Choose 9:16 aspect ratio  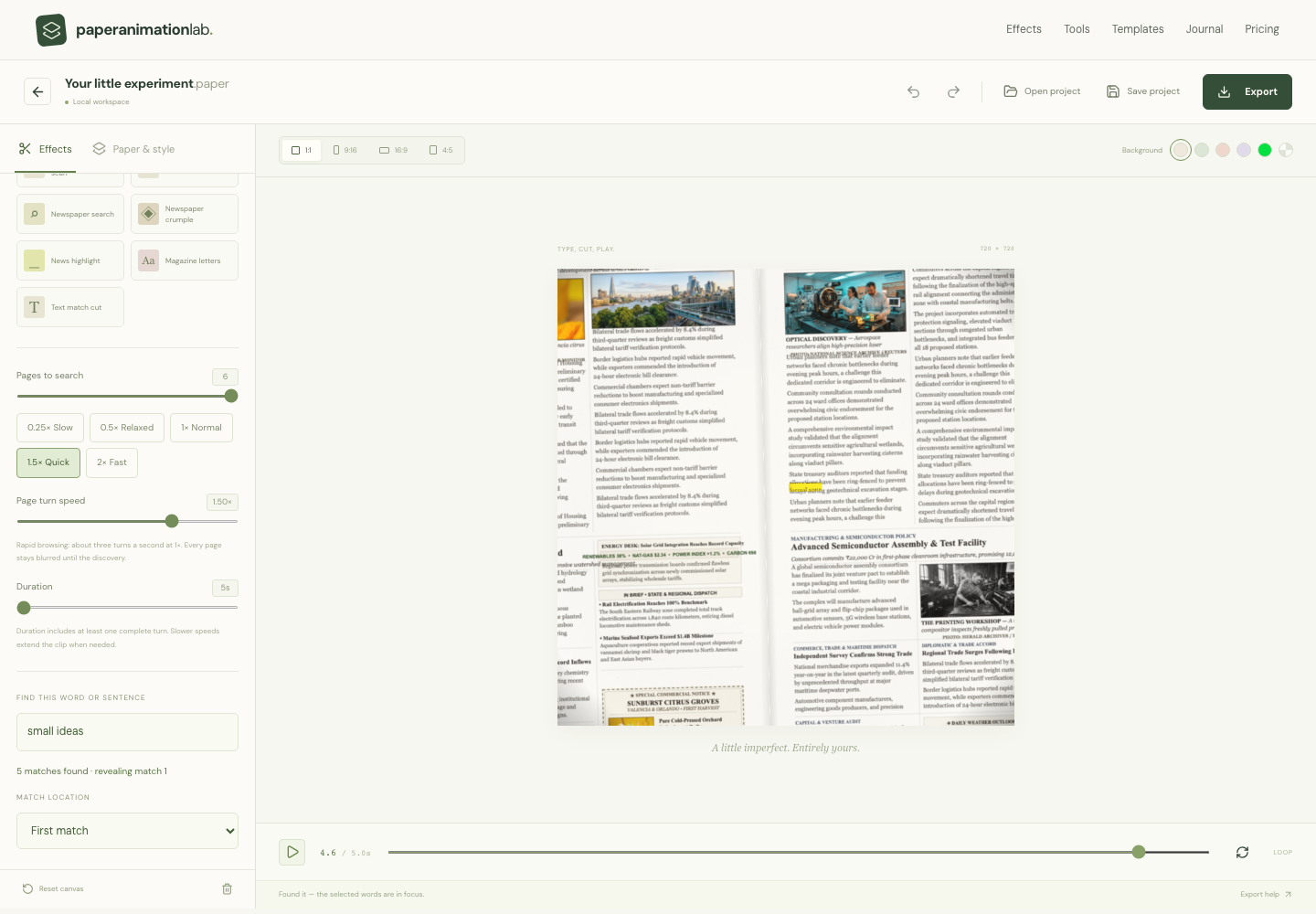point(345,150)
